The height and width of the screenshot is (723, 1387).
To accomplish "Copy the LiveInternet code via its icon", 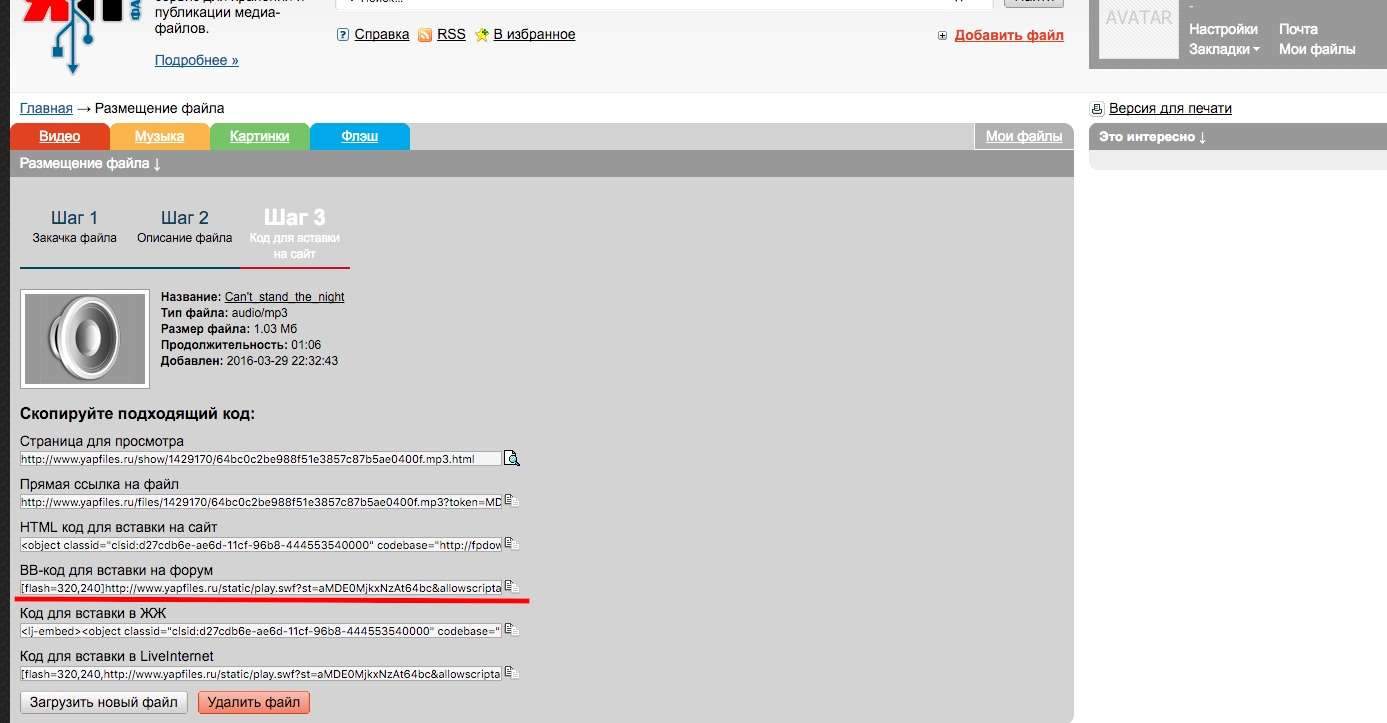I will (511, 673).
